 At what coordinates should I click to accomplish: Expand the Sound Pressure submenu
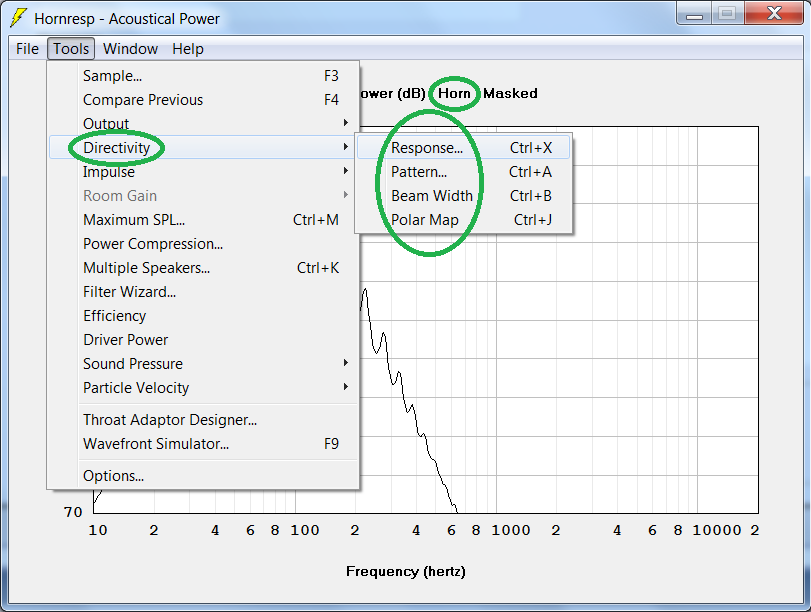point(203,364)
